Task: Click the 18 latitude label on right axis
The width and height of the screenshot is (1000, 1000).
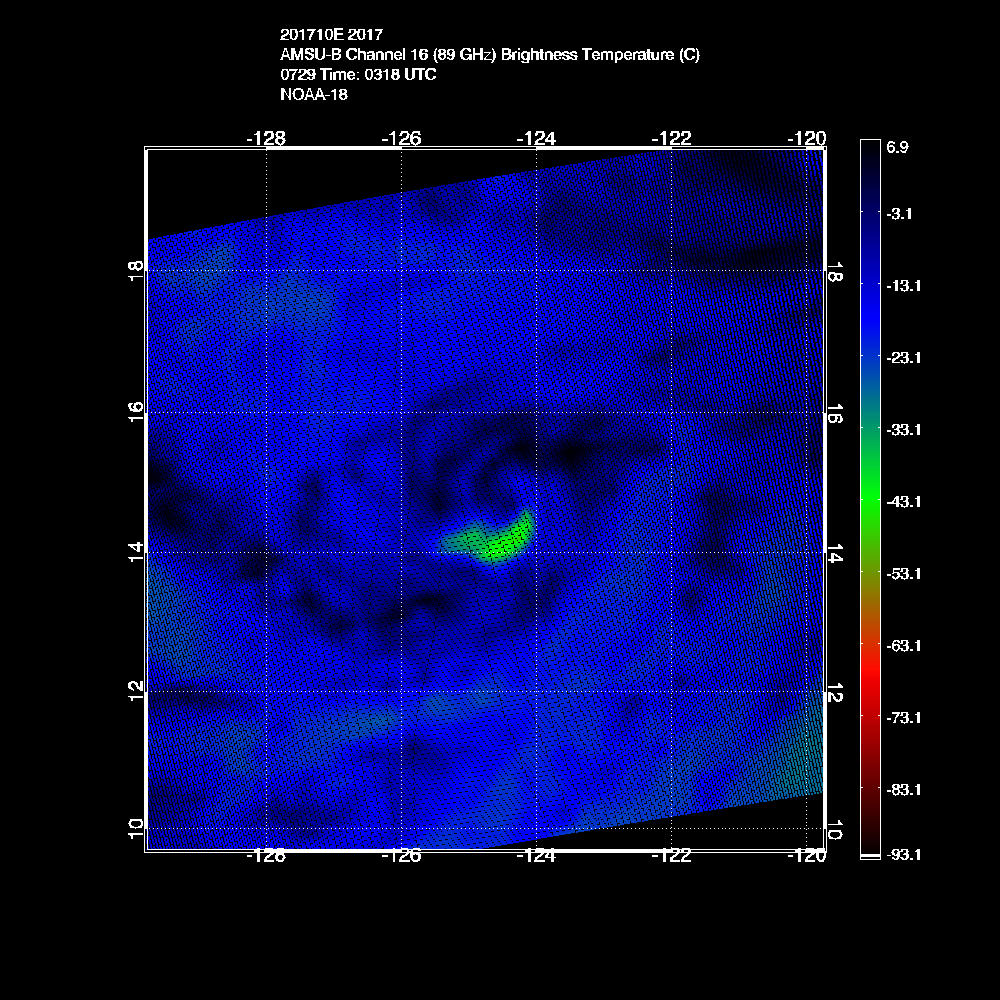Action: coord(835,272)
